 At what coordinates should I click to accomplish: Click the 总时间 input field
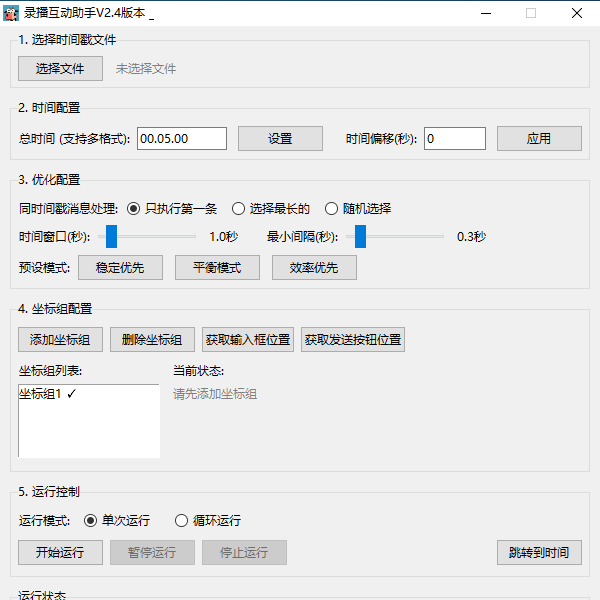(x=182, y=139)
